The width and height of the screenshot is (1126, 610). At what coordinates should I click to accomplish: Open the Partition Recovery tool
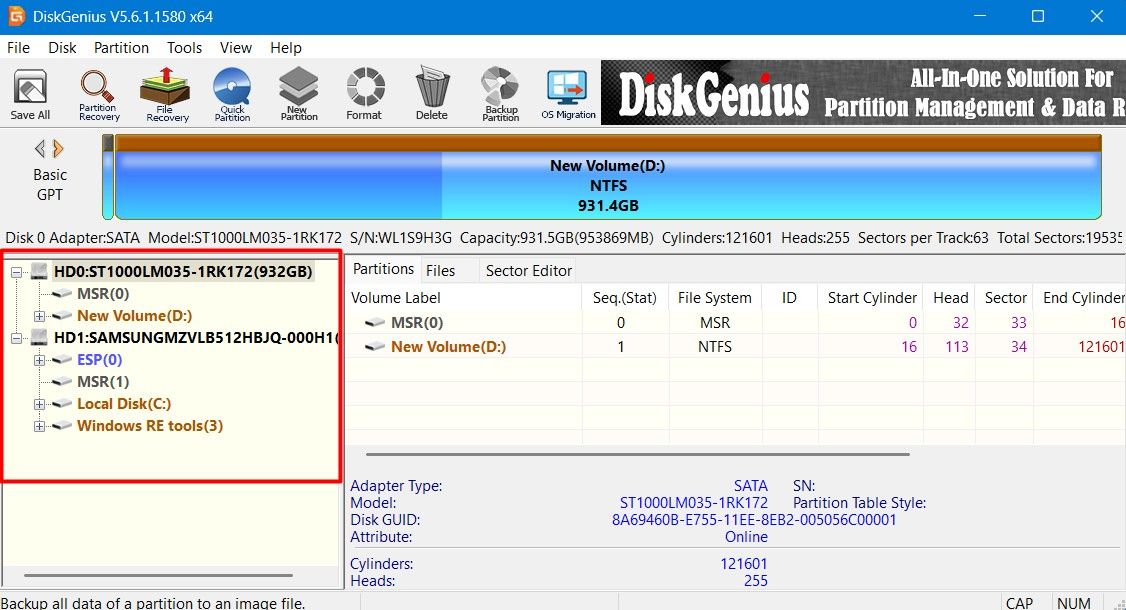[97, 92]
